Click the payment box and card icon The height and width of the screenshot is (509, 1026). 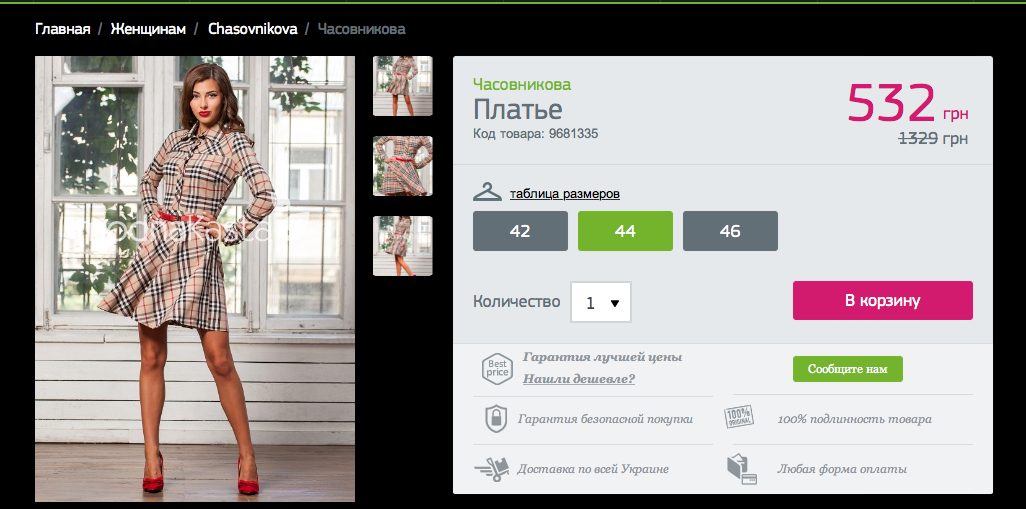click(x=741, y=468)
